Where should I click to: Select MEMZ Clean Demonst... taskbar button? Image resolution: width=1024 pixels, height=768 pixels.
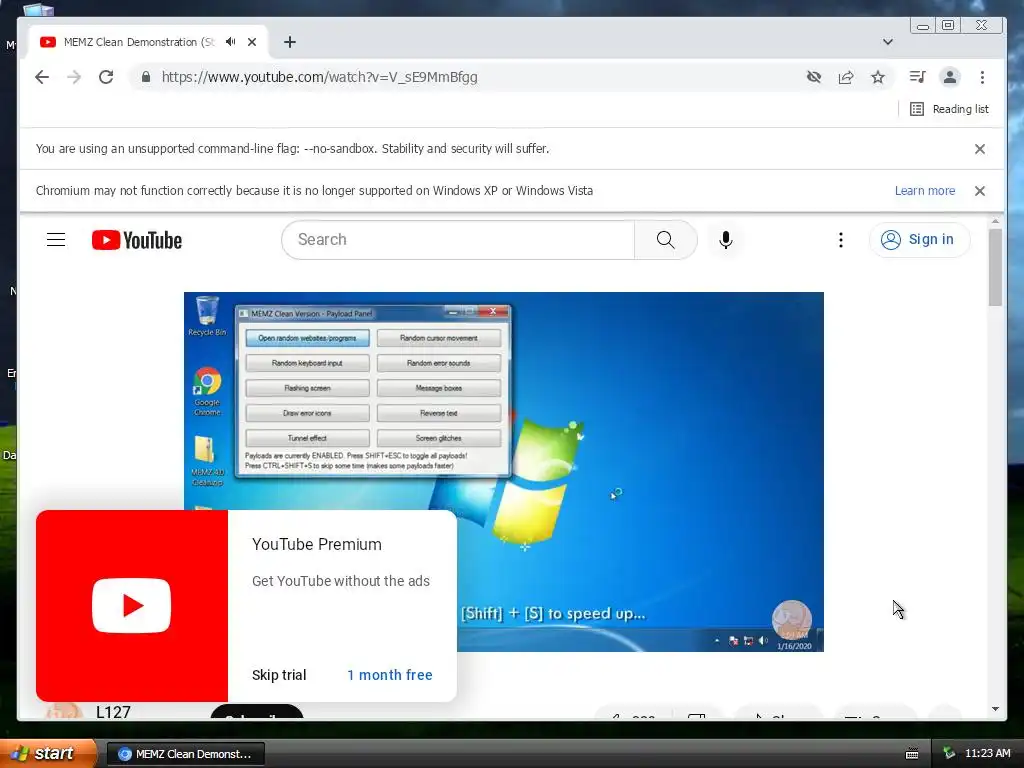185,754
